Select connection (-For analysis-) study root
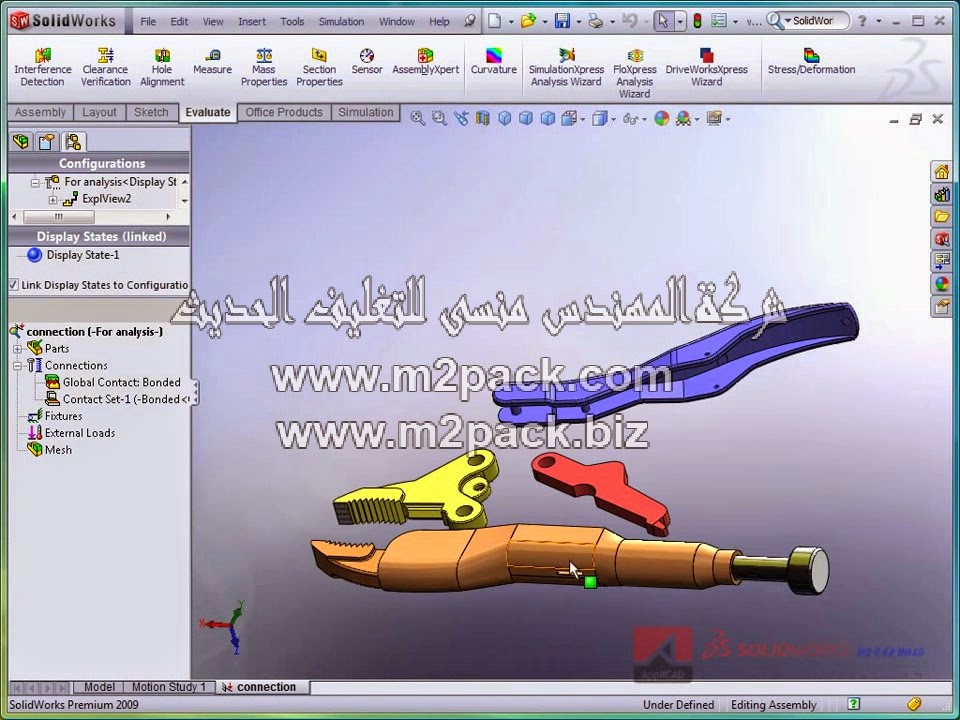Screen dimensions: 960x720 pos(87,332)
